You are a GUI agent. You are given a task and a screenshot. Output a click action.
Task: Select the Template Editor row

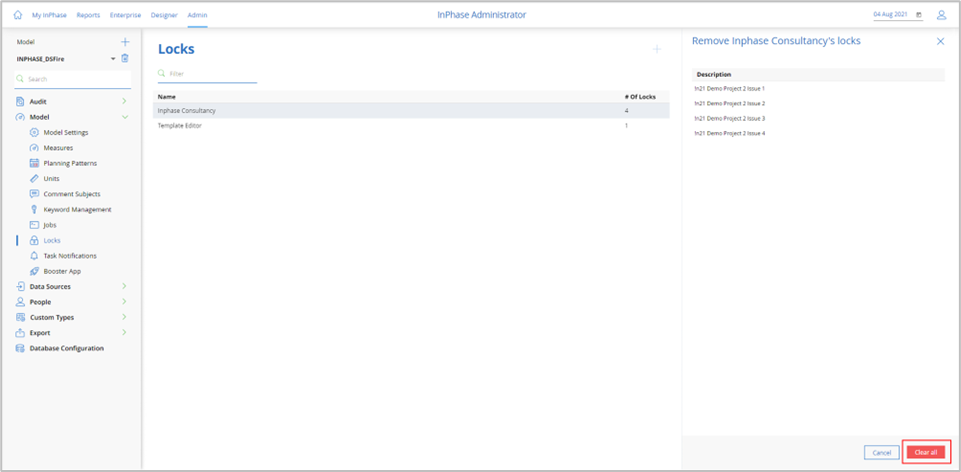(411, 125)
